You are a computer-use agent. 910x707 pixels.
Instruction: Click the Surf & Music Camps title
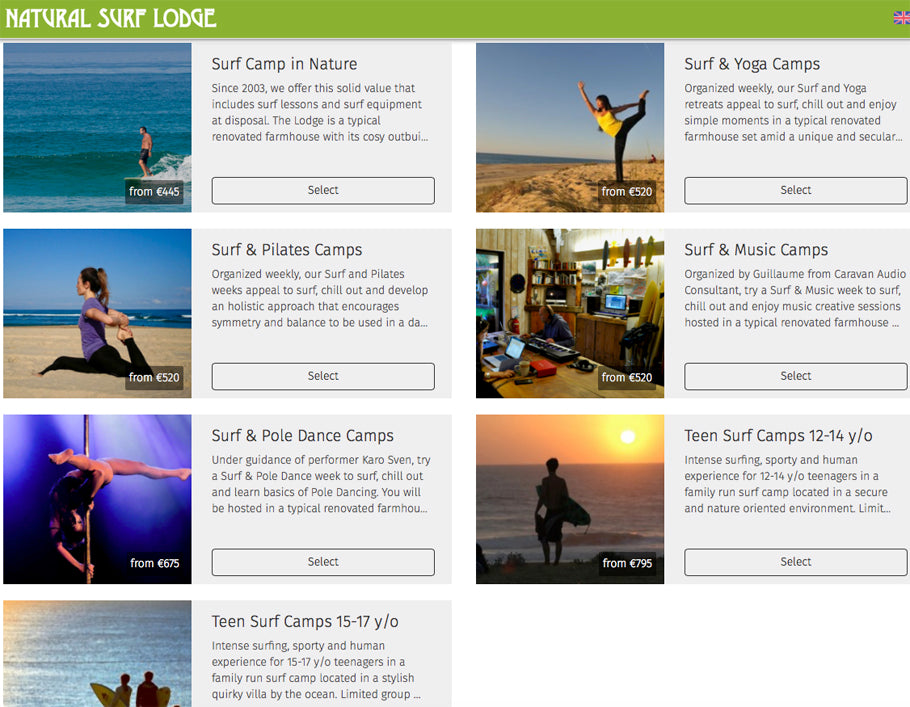click(x=756, y=250)
